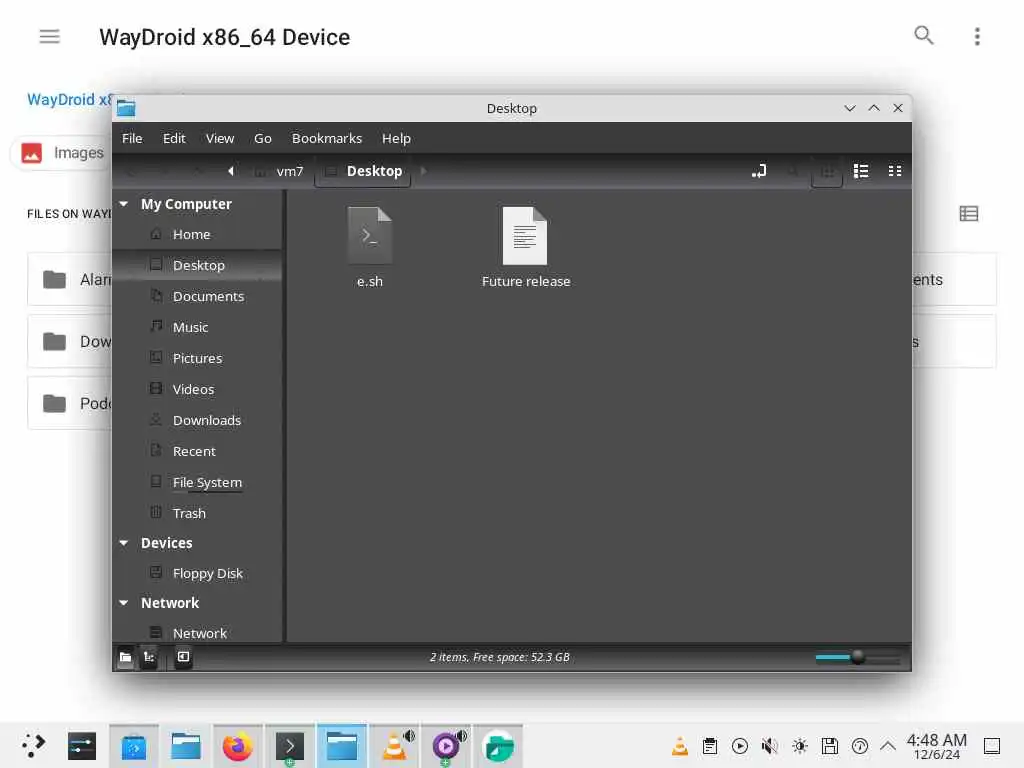
Task: Toggle the location entry icon in toolbar
Action: point(759,171)
